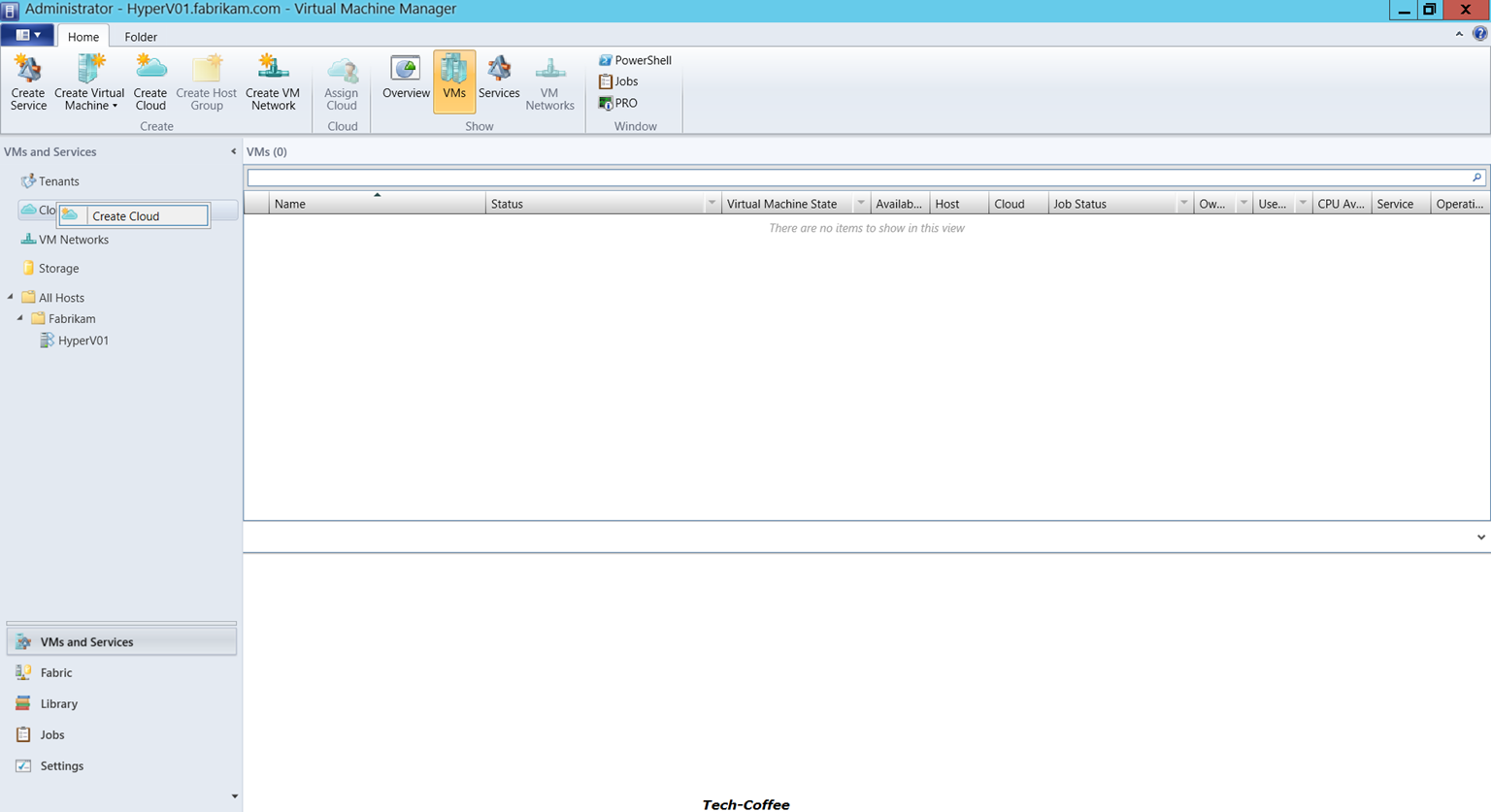Show VM Networks from the ribbon Show group
Image resolution: width=1491 pixels, height=812 pixels.
pyautogui.click(x=549, y=82)
